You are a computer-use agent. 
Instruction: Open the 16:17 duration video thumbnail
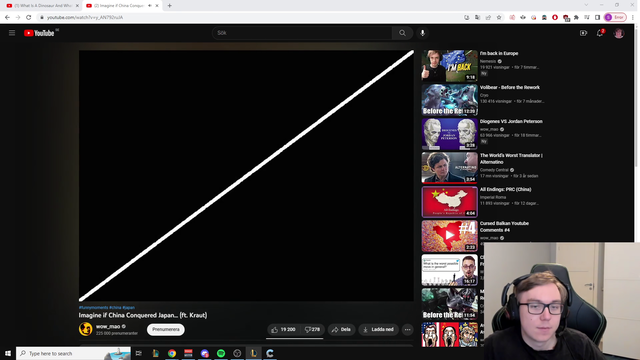[449, 270]
